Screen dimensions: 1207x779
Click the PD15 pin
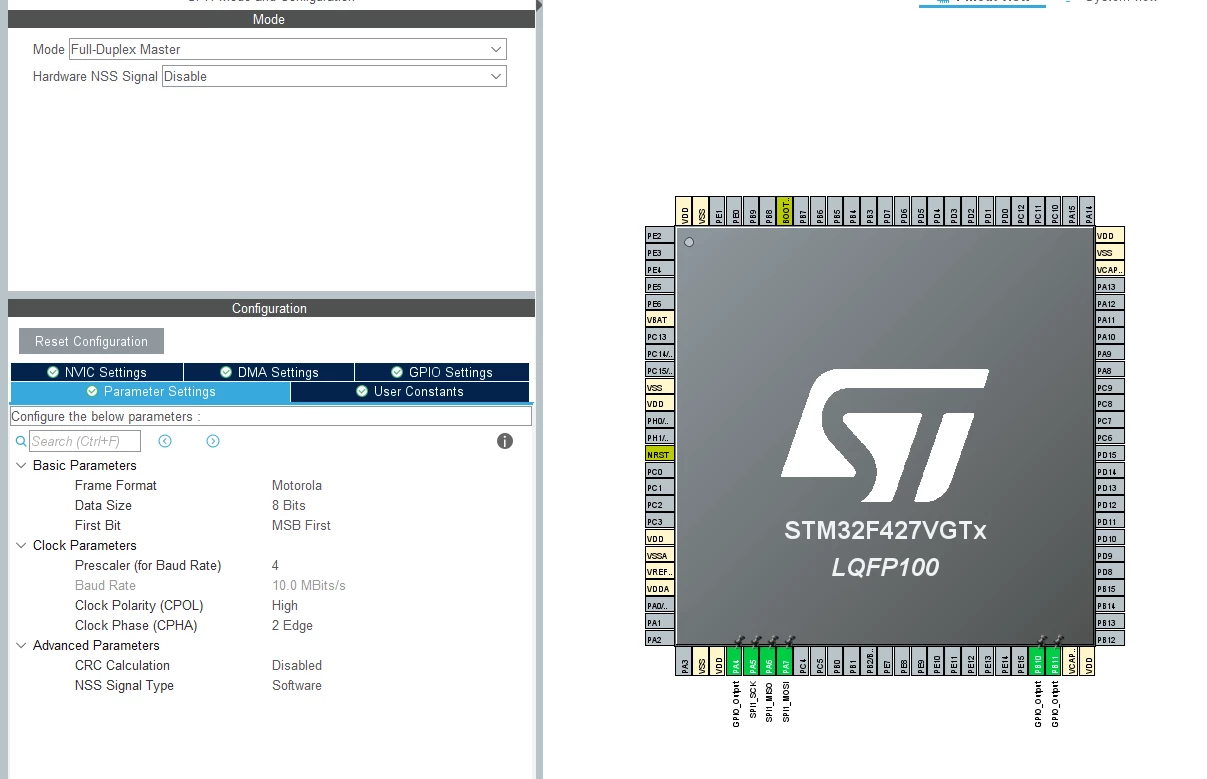point(1110,454)
